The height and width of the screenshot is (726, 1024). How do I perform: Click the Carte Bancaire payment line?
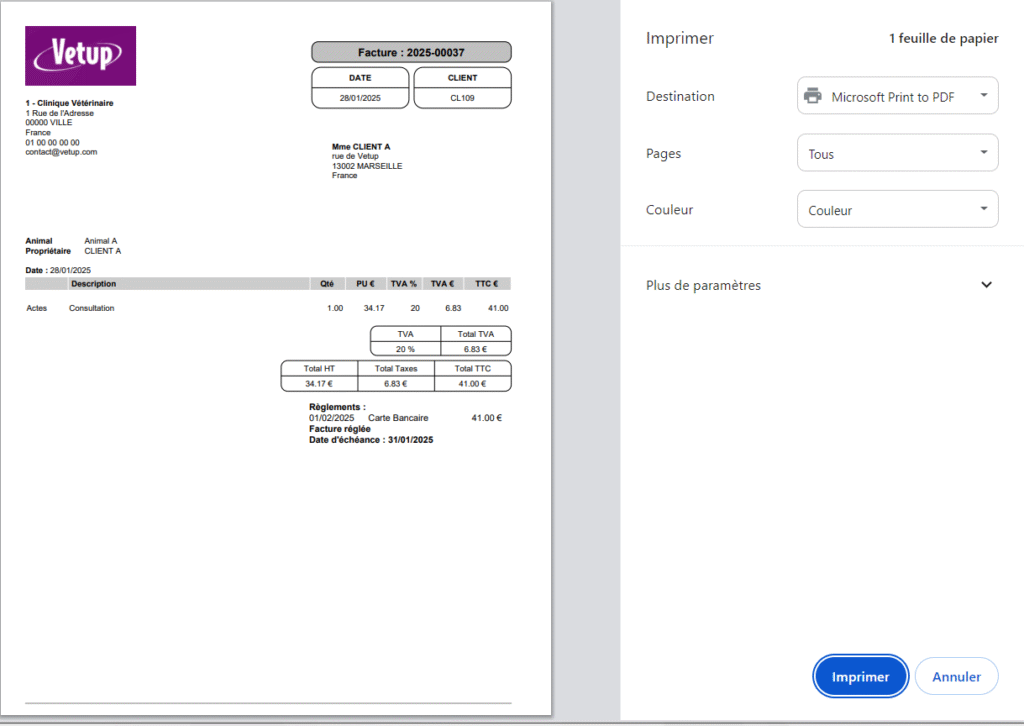(x=398, y=418)
